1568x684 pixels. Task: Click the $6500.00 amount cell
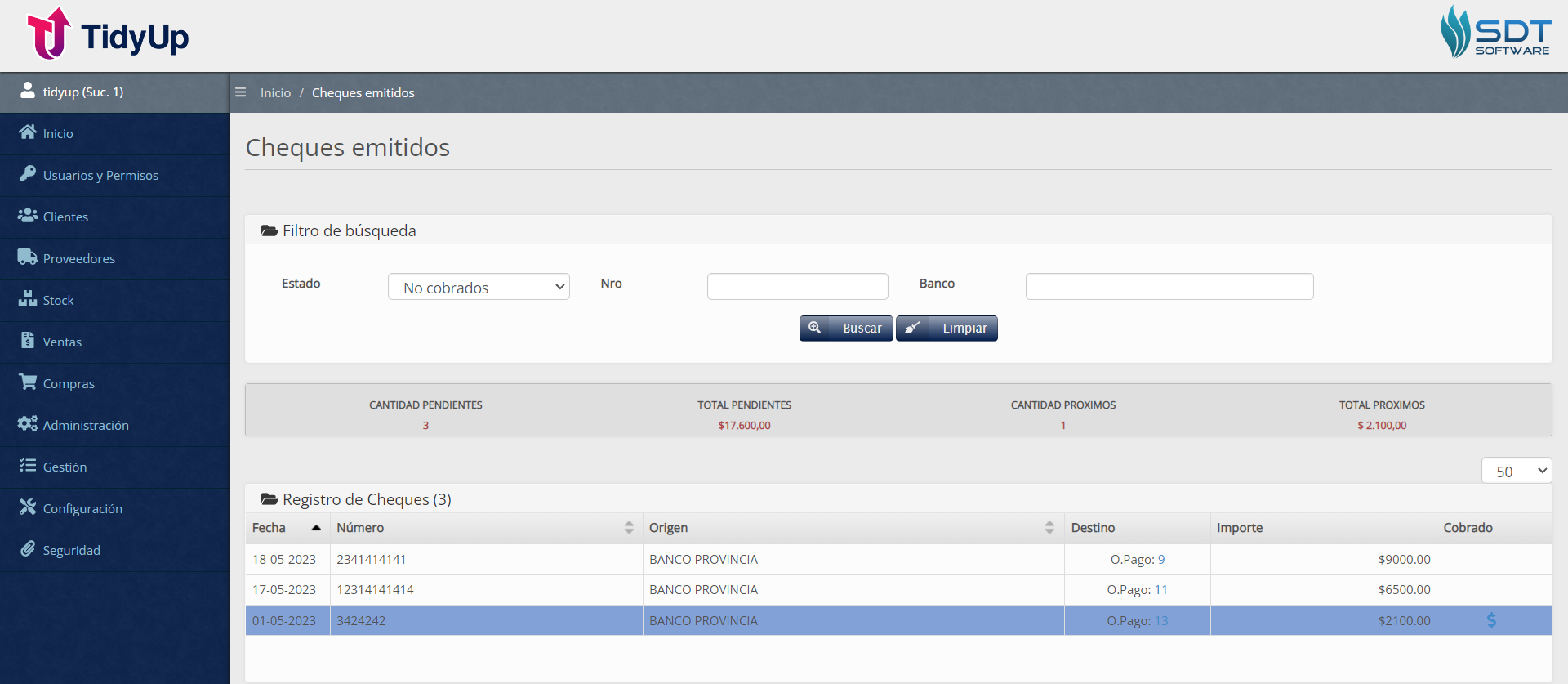coord(1323,589)
